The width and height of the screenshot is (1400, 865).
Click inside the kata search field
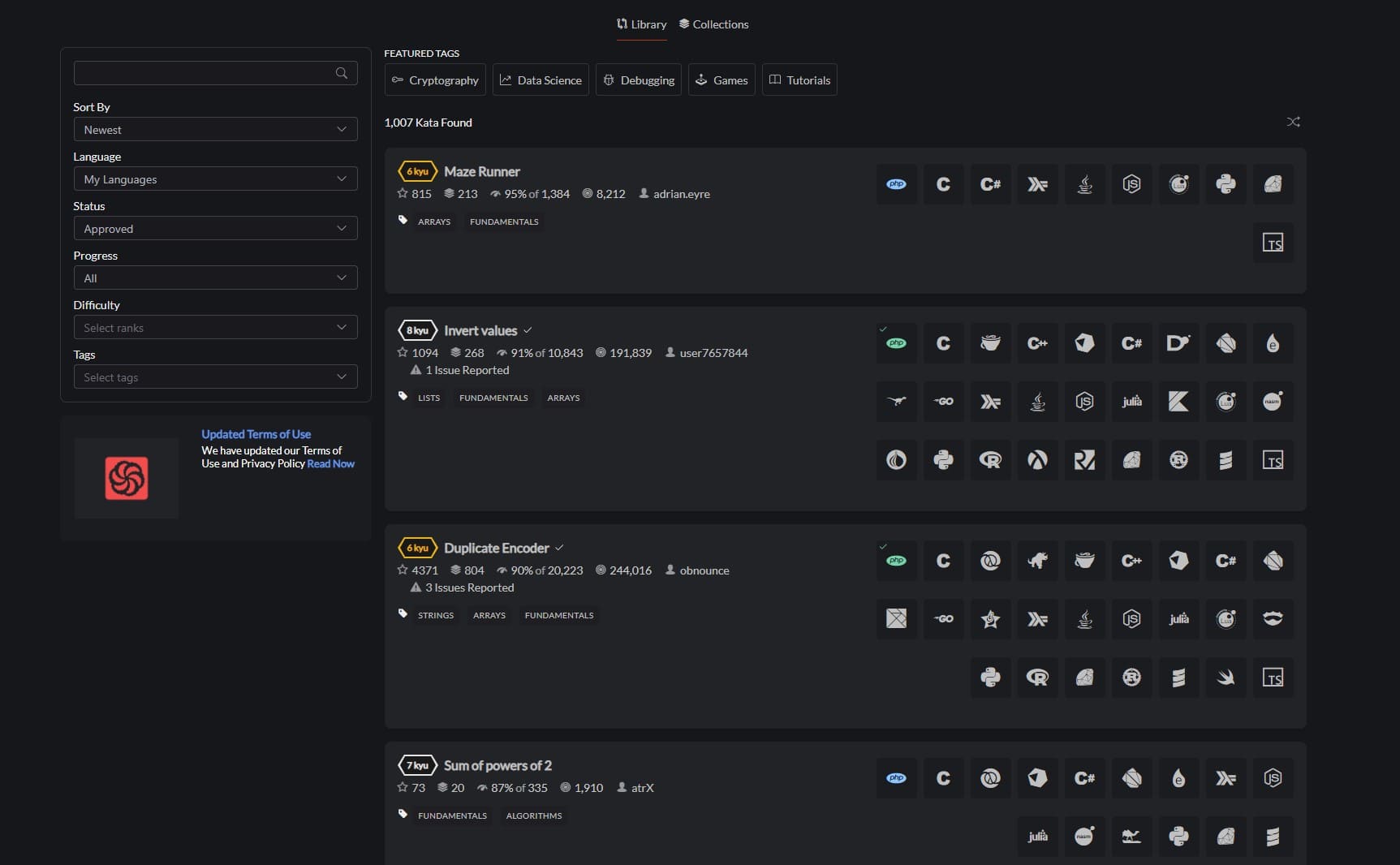pos(203,73)
